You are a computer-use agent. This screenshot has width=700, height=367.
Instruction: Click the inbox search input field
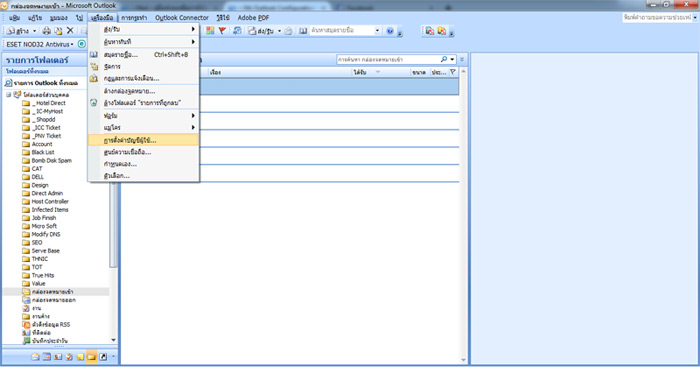388,59
